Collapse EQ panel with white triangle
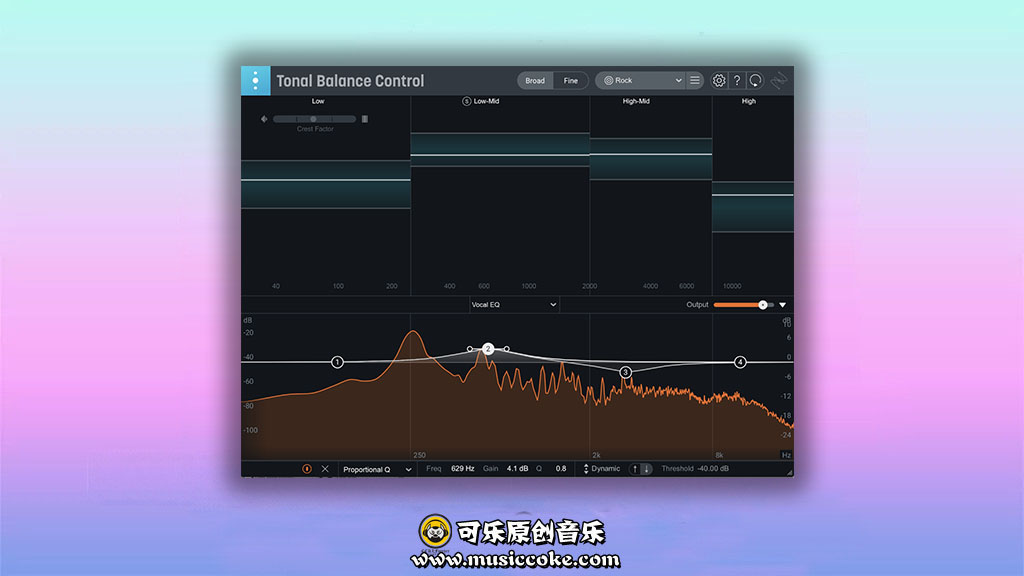 [x=782, y=305]
